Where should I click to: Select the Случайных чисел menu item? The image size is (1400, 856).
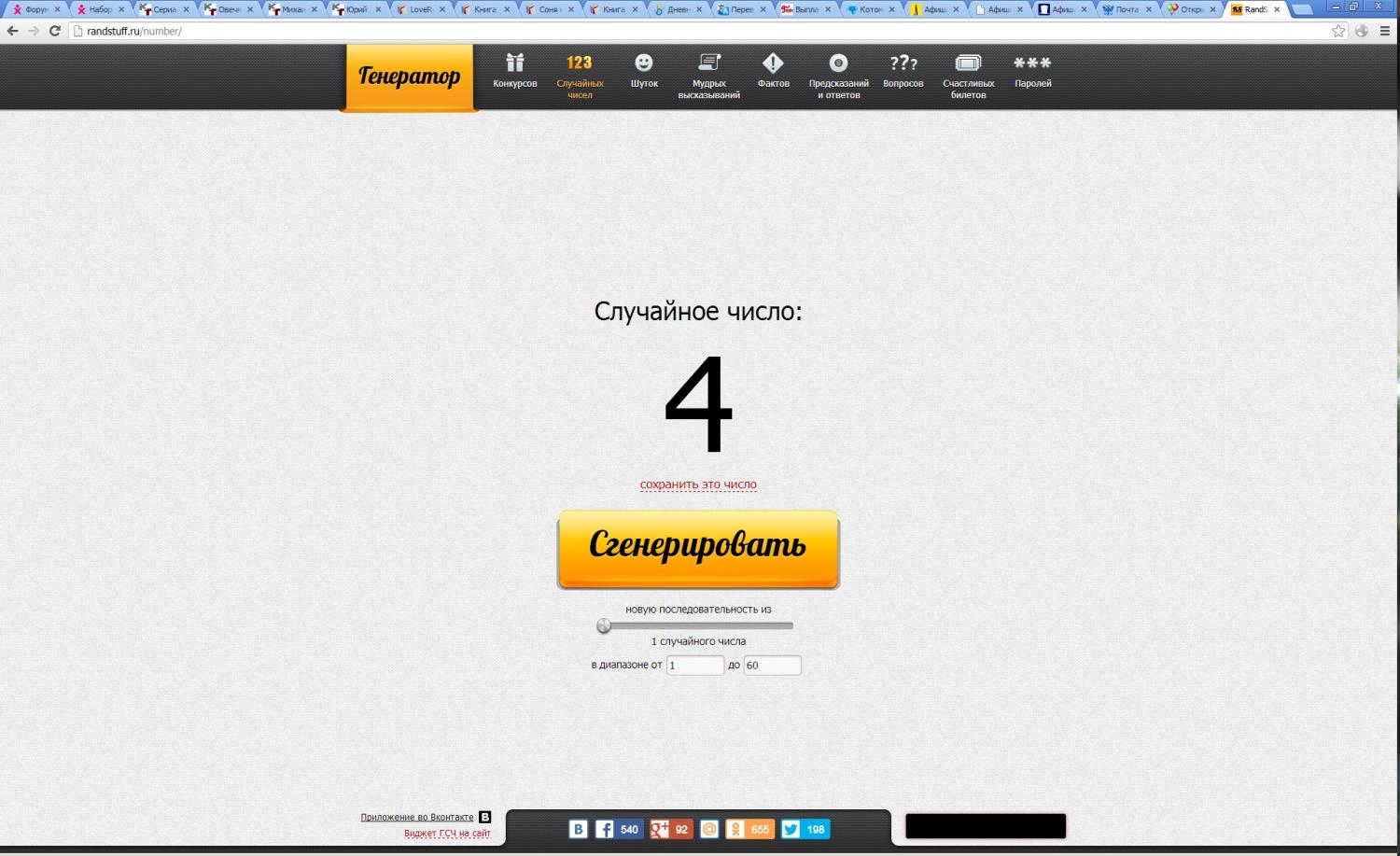580,75
